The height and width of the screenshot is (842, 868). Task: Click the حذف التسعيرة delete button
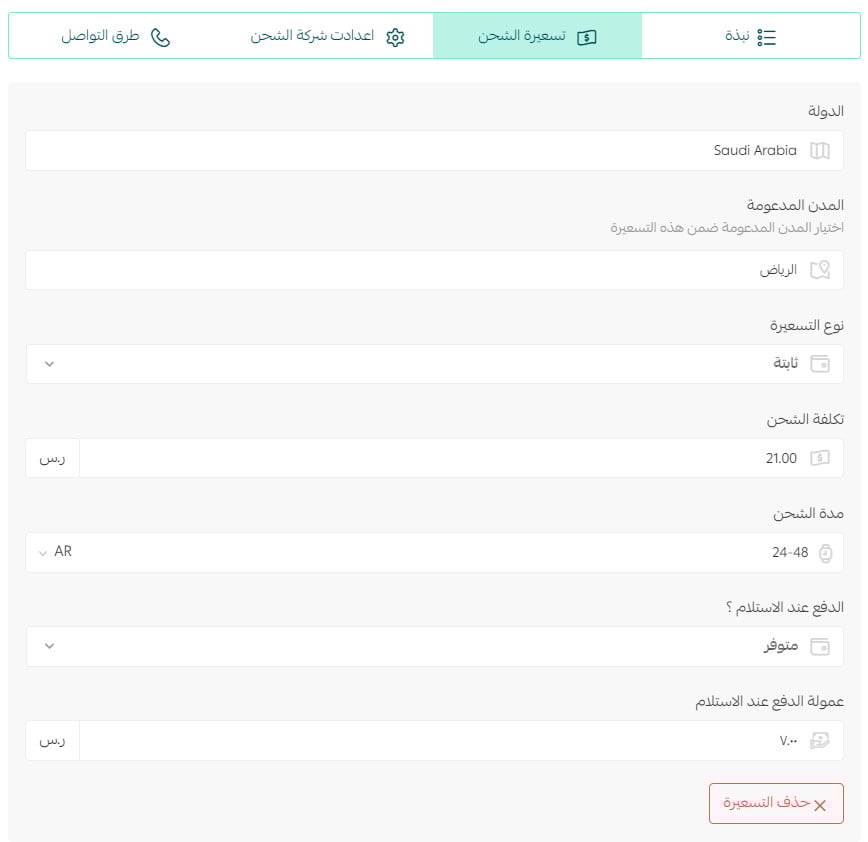776,803
